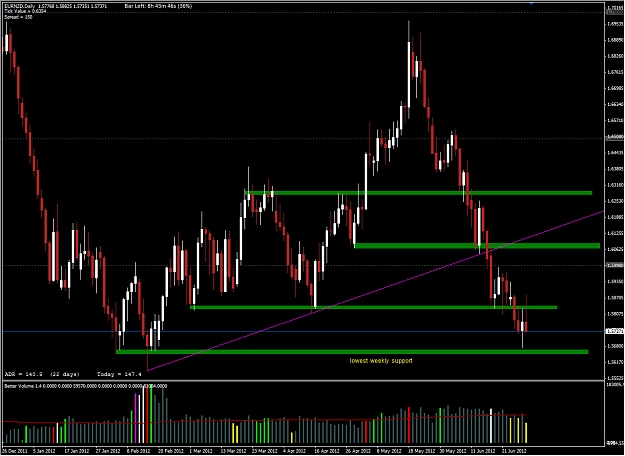
Task: Click the blue horizontal bid price line
Action: [x=302, y=331]
